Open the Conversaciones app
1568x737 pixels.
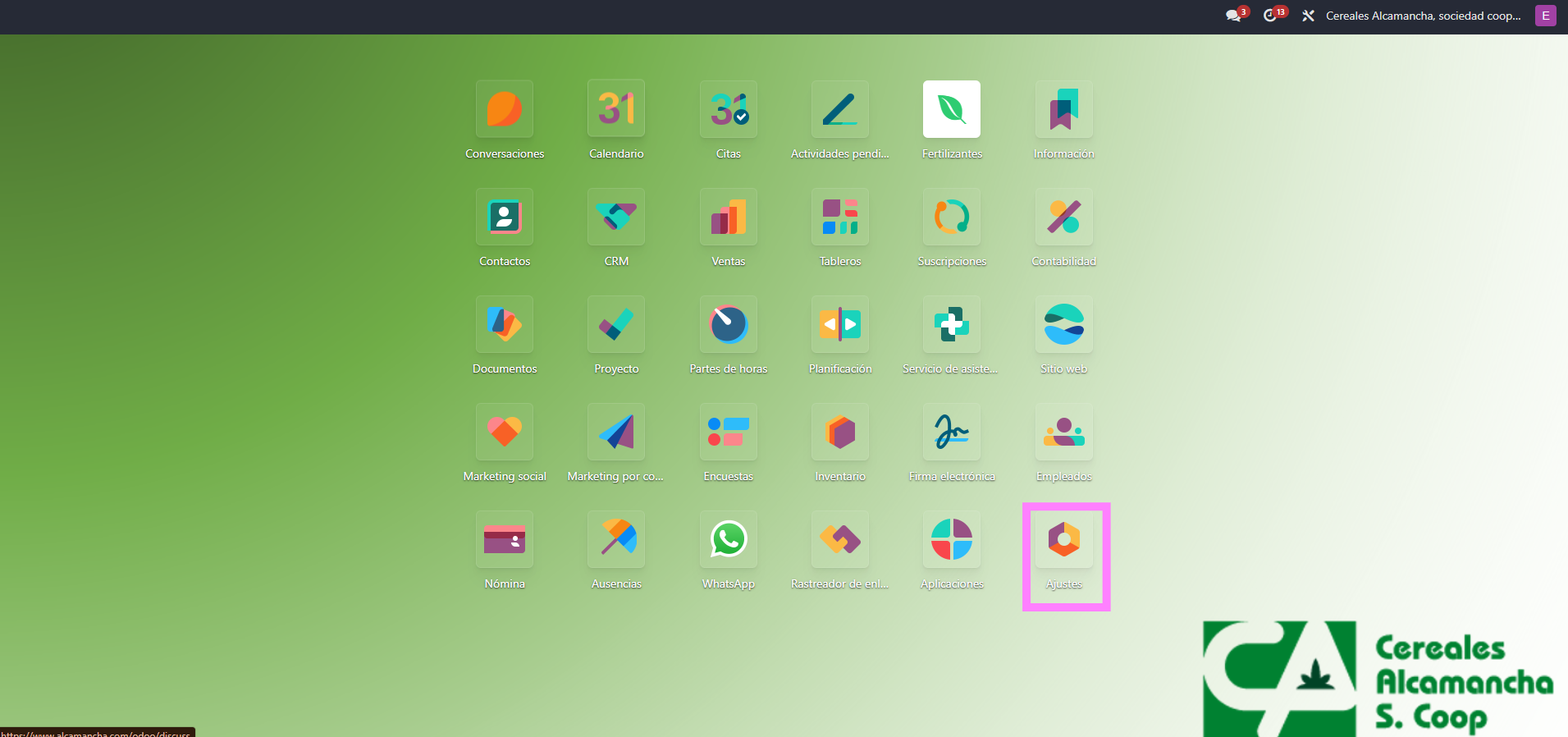[504, 109]
